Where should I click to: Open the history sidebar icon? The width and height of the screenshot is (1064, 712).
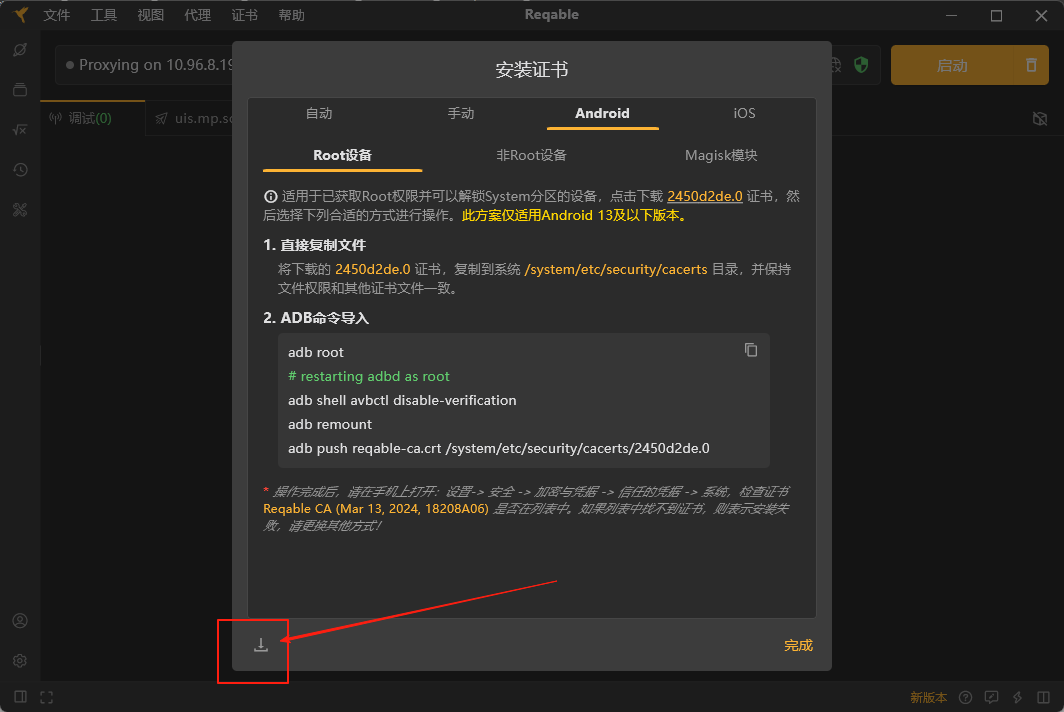pyautogui.click(x=20, y=170)
